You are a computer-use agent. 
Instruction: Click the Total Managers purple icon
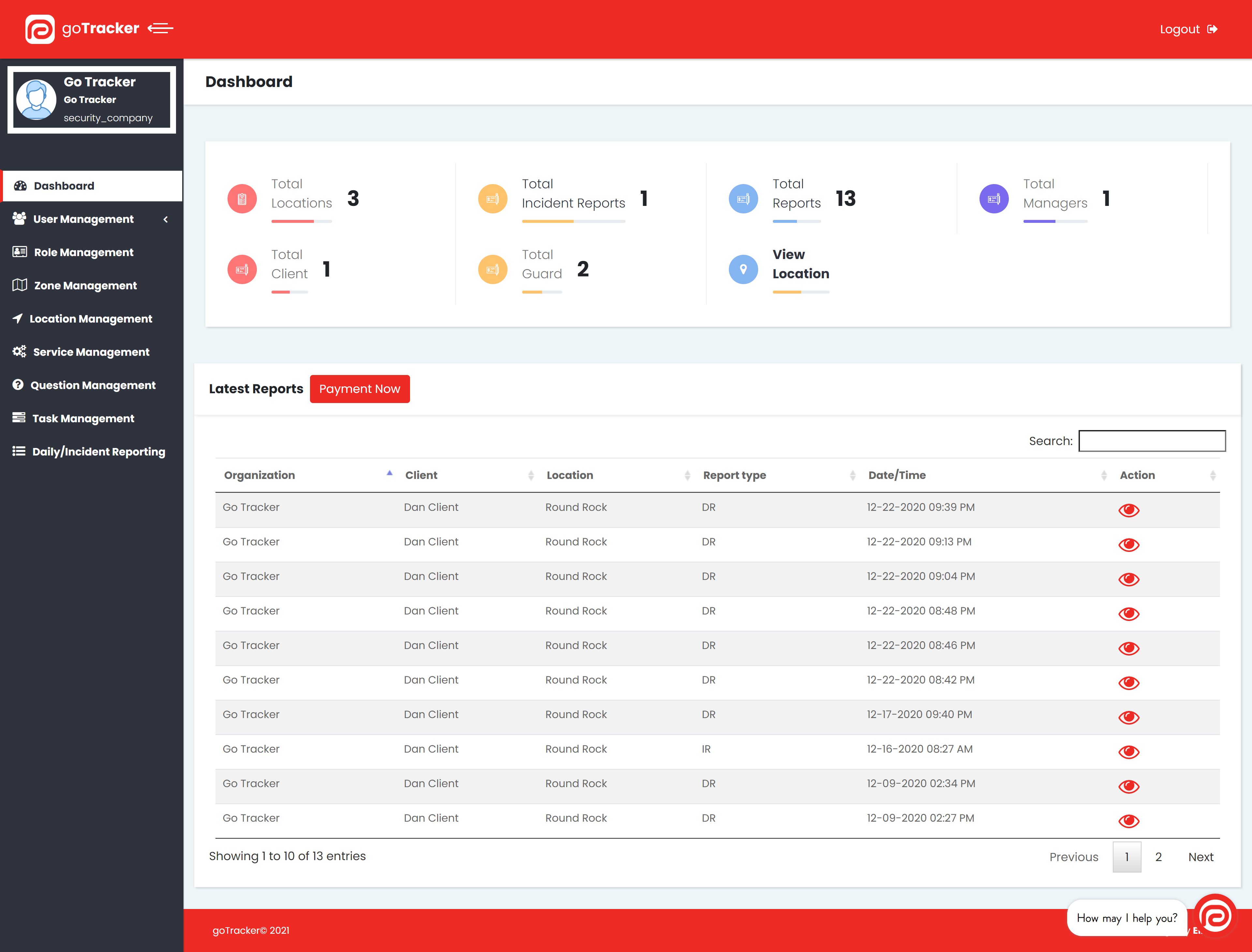coord(994,199)
